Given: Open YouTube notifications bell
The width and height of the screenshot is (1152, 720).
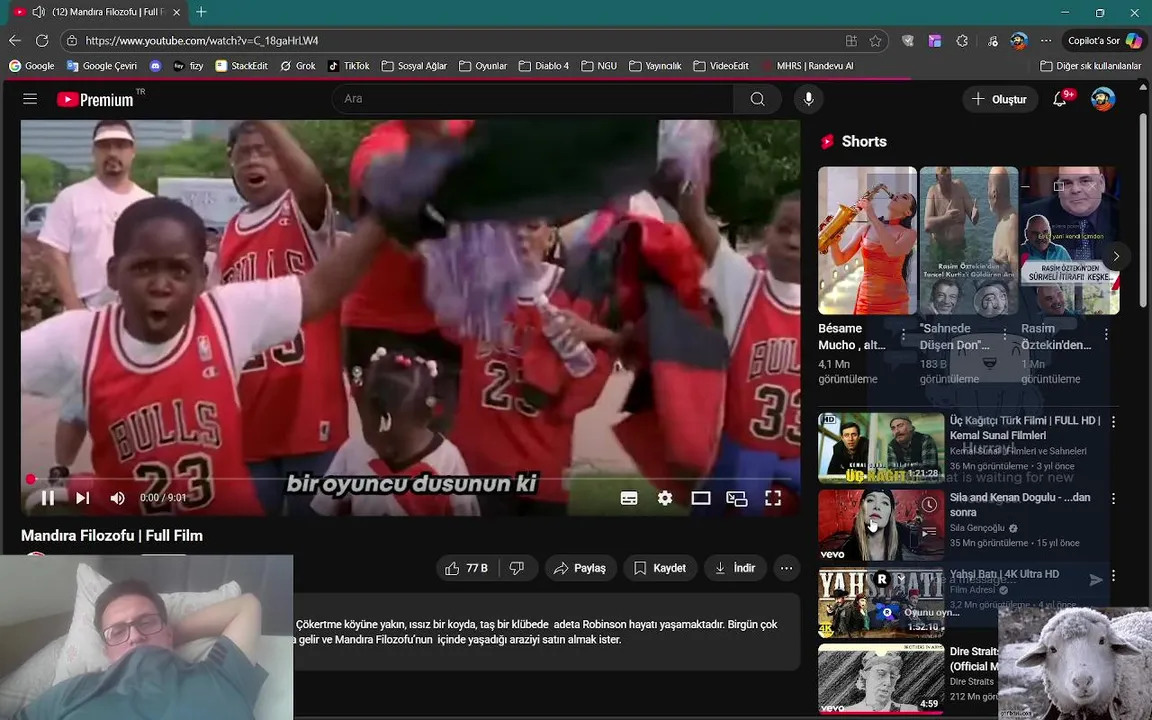Looking at the screenshot, I should pyautogui.click(x=1060, y=98).
